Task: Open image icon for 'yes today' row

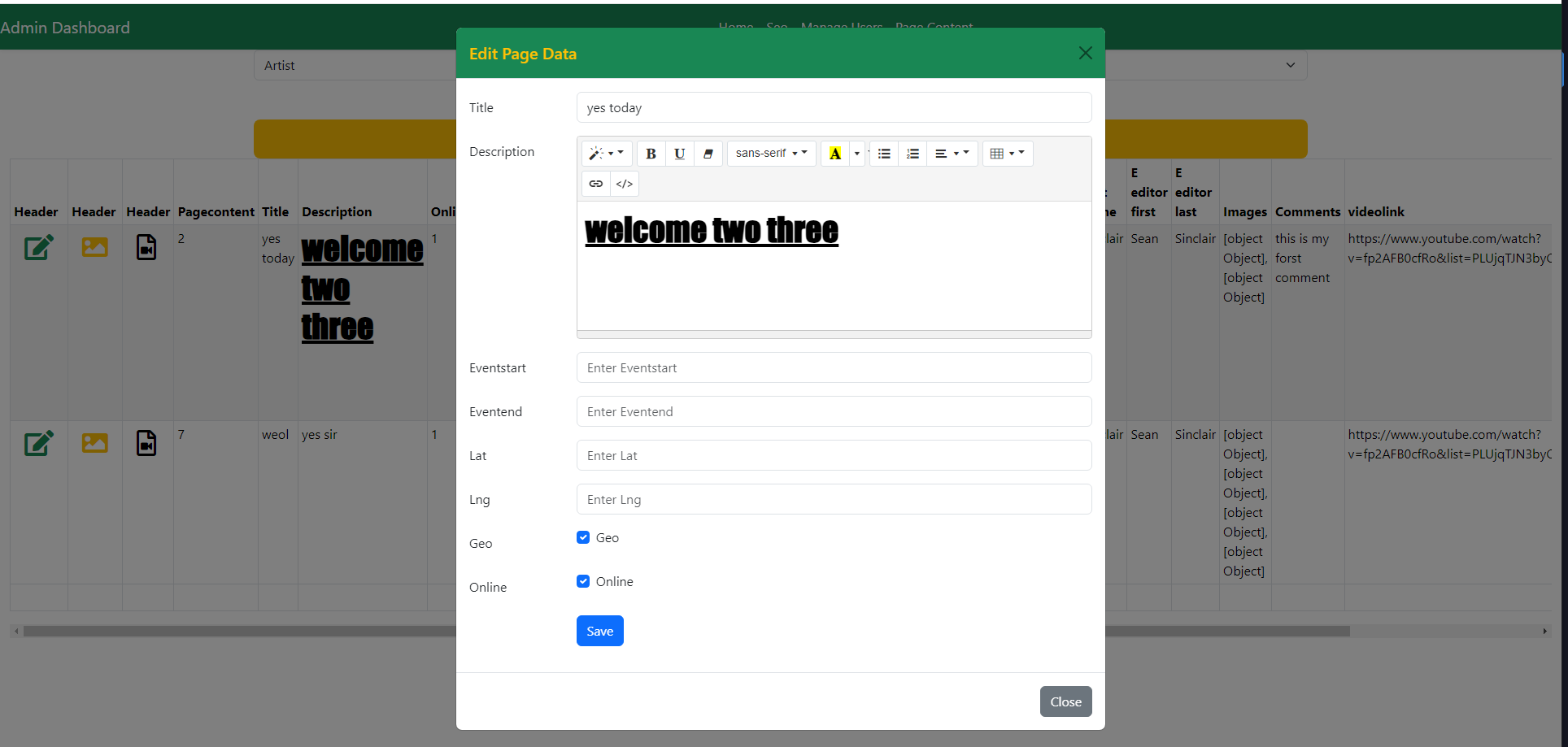Action: click(x=95, y=246)
